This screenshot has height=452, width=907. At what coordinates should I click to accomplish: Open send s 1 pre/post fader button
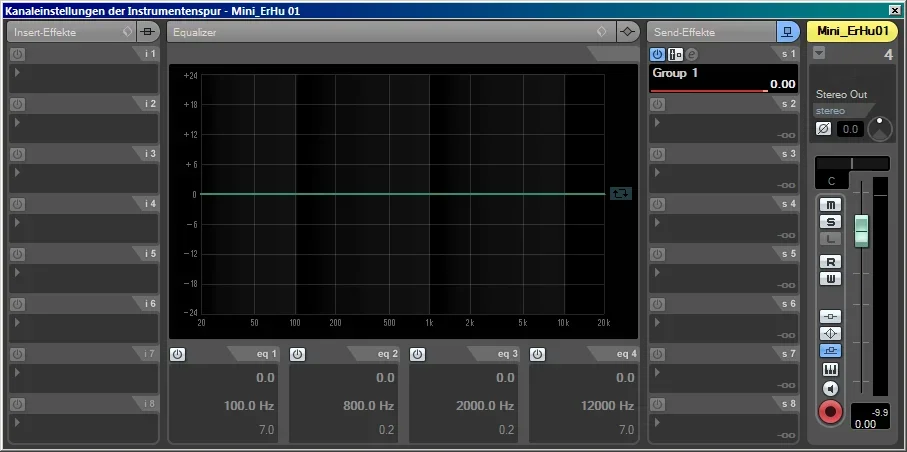[x=675, y=54]
